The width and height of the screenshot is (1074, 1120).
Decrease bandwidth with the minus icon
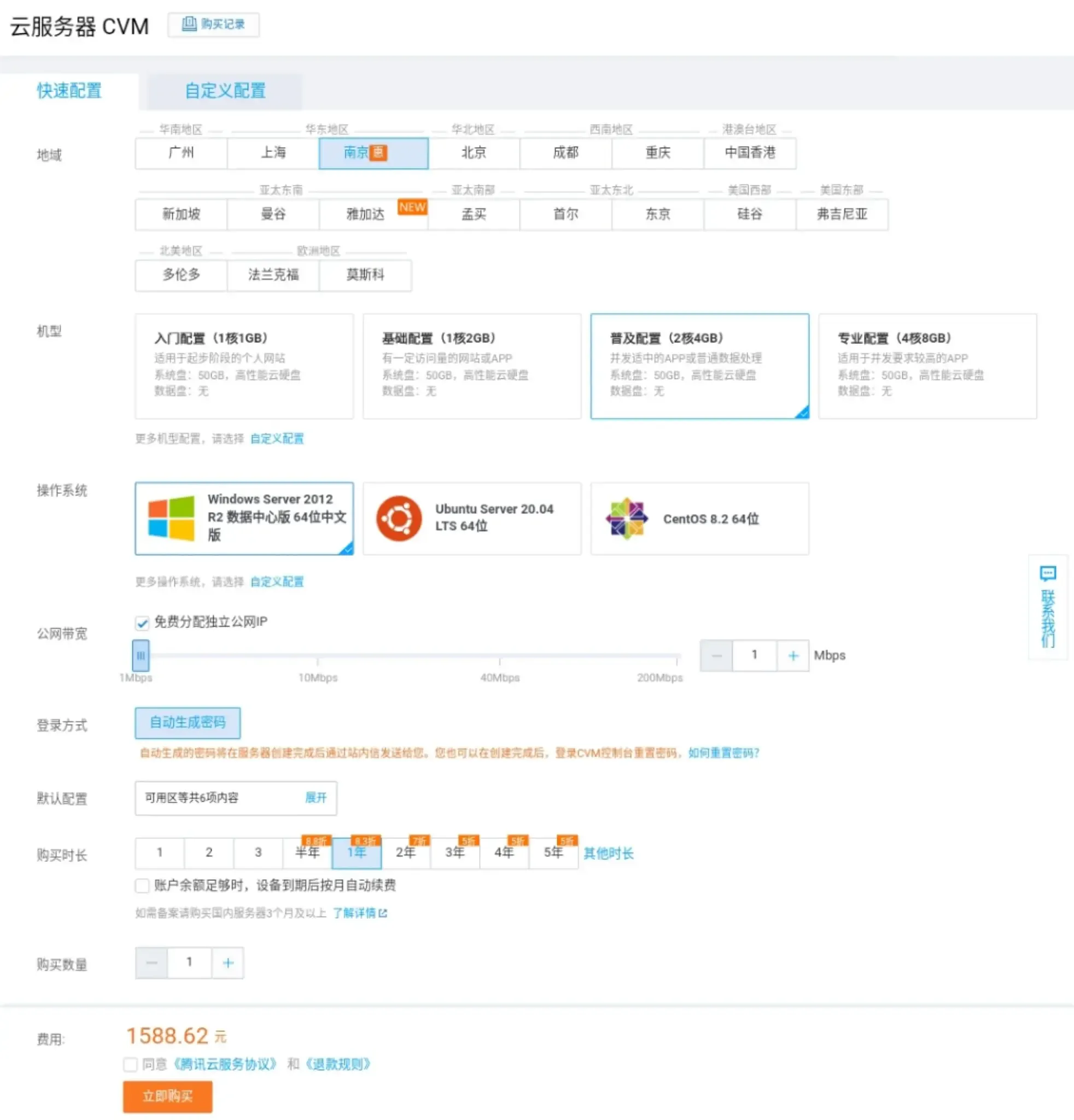(716, 655)
